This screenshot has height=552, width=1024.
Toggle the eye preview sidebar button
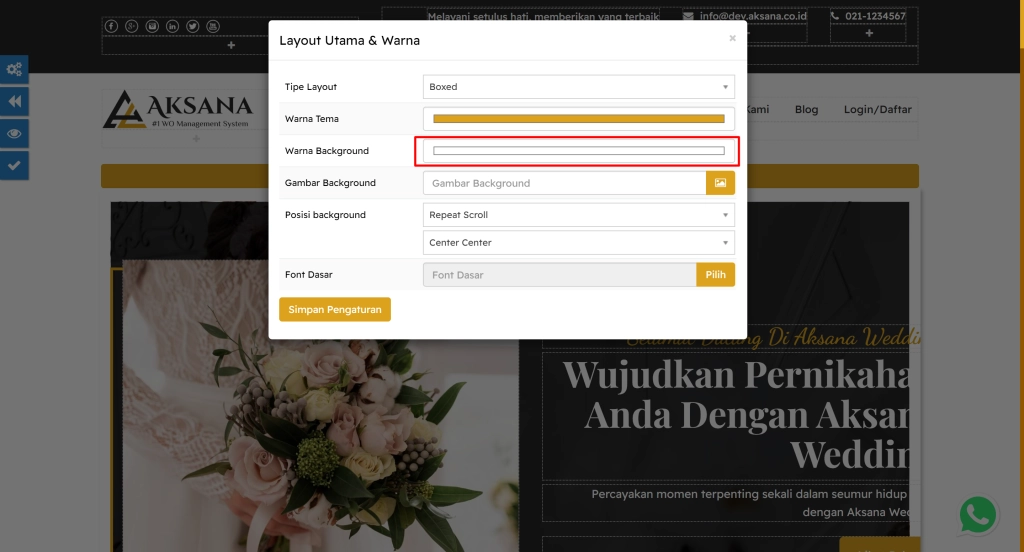tap(14, 133)
